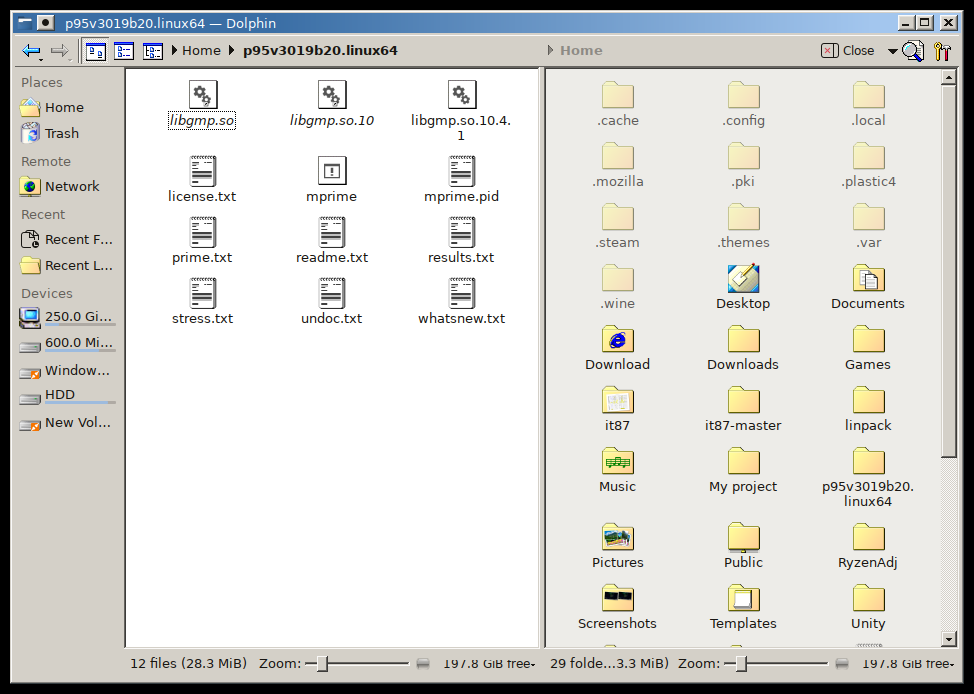Switch to Icons view mode
This screenshot has width=974, height=694.
tap(96, 51)
